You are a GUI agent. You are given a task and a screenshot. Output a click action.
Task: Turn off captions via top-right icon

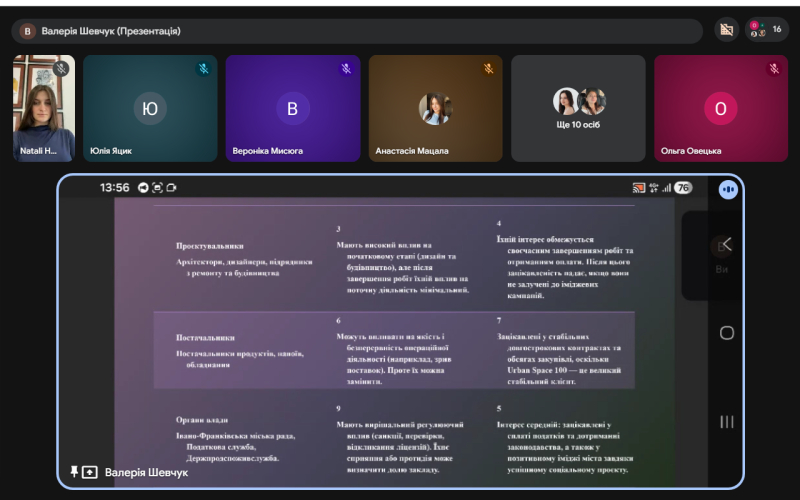pos(727,30)
